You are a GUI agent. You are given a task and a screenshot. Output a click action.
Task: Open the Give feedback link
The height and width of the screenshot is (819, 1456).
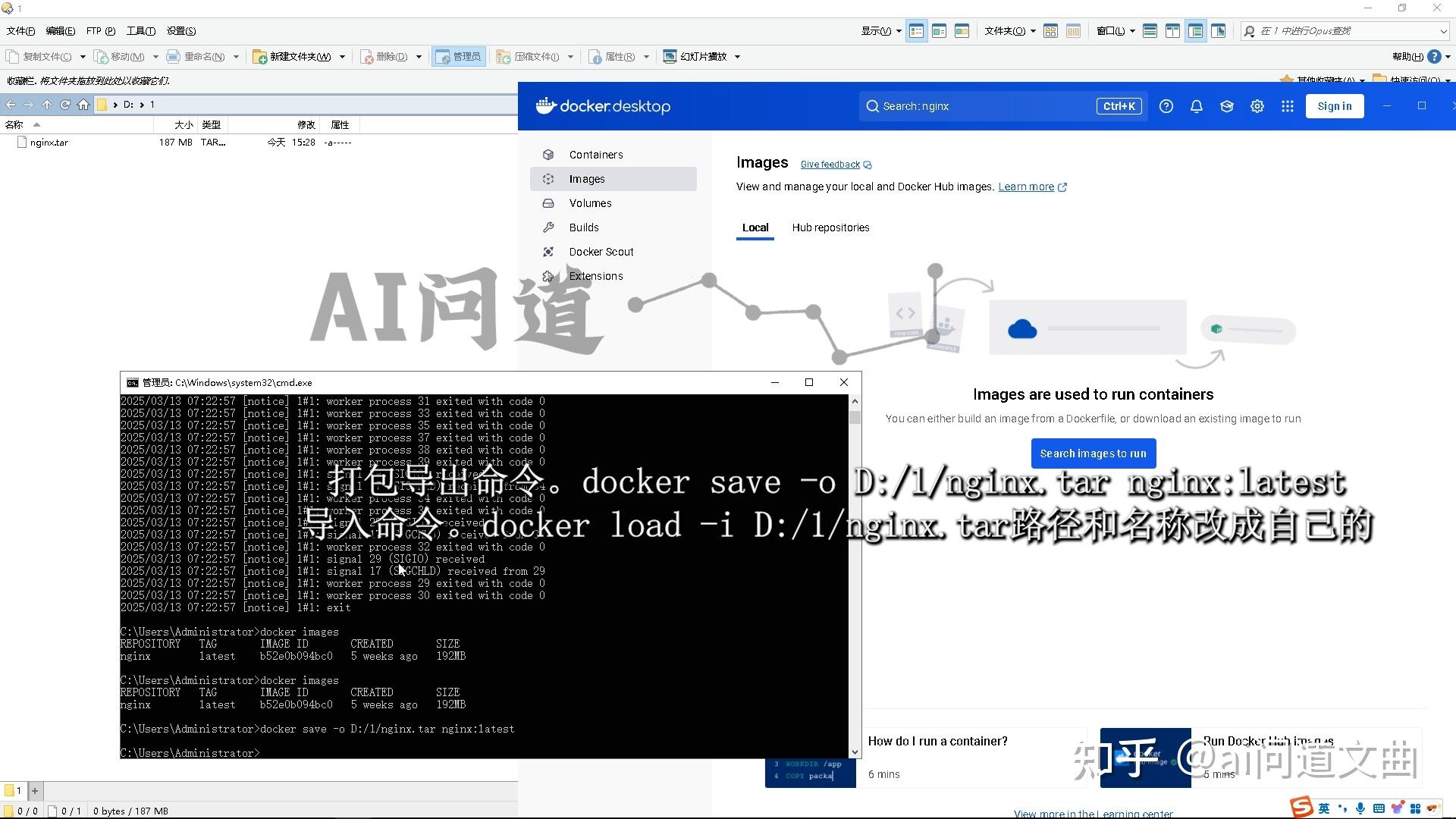[836, 165]
